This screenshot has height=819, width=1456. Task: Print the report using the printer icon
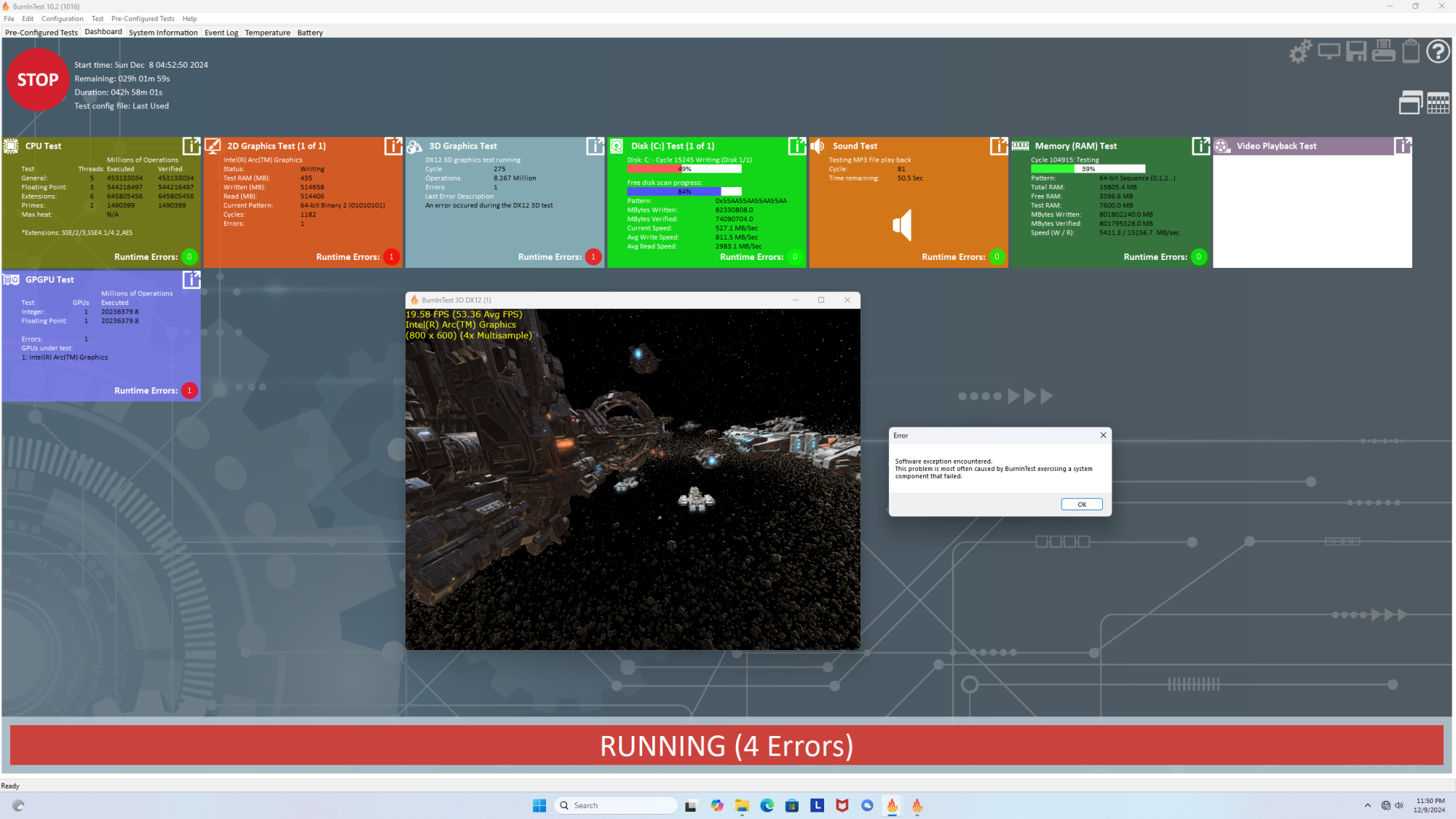pos(1383,52)
